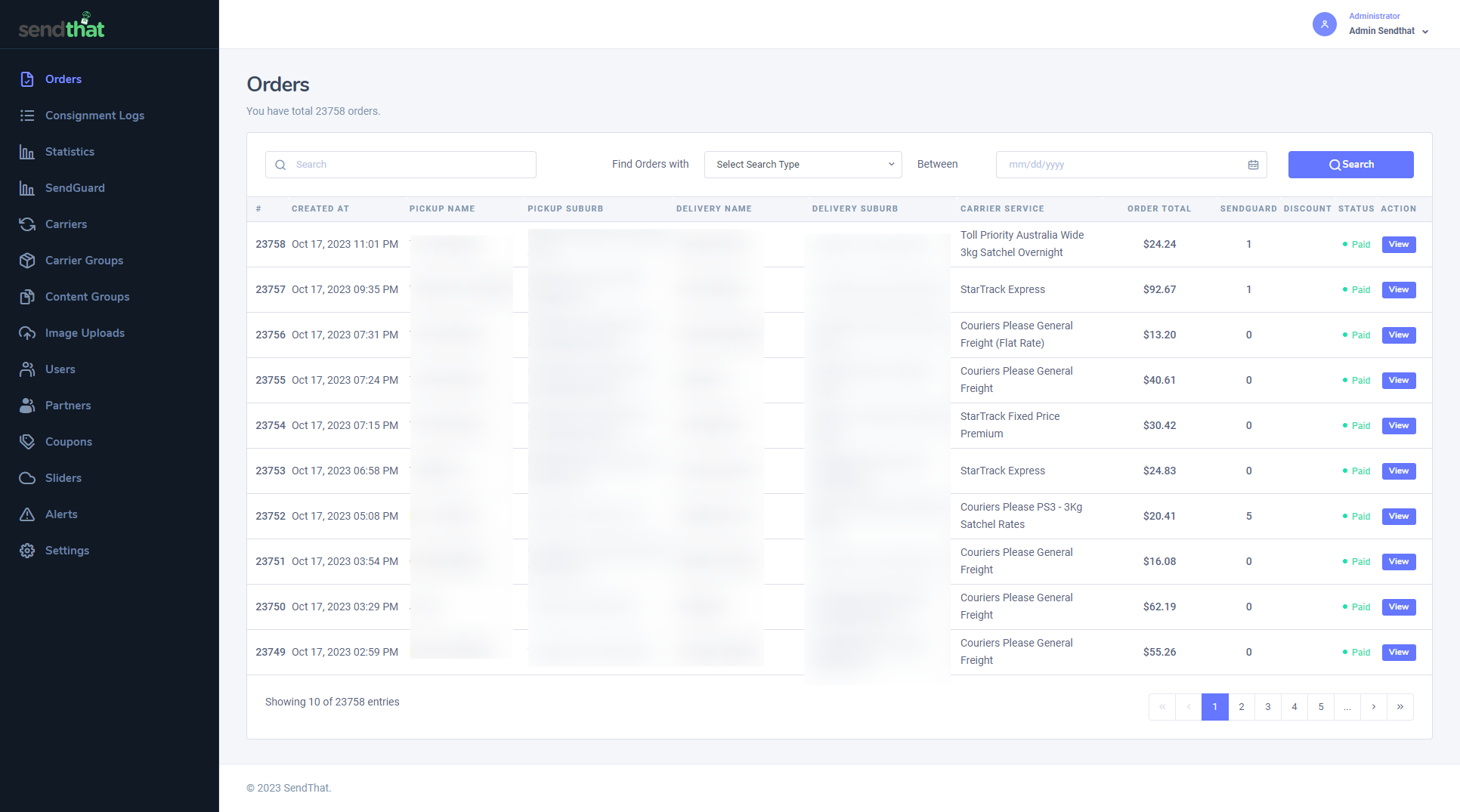The height and width of the screenshot is (812, 1460).
Task: View order 23755
Action: click(x=1398, y=381)
